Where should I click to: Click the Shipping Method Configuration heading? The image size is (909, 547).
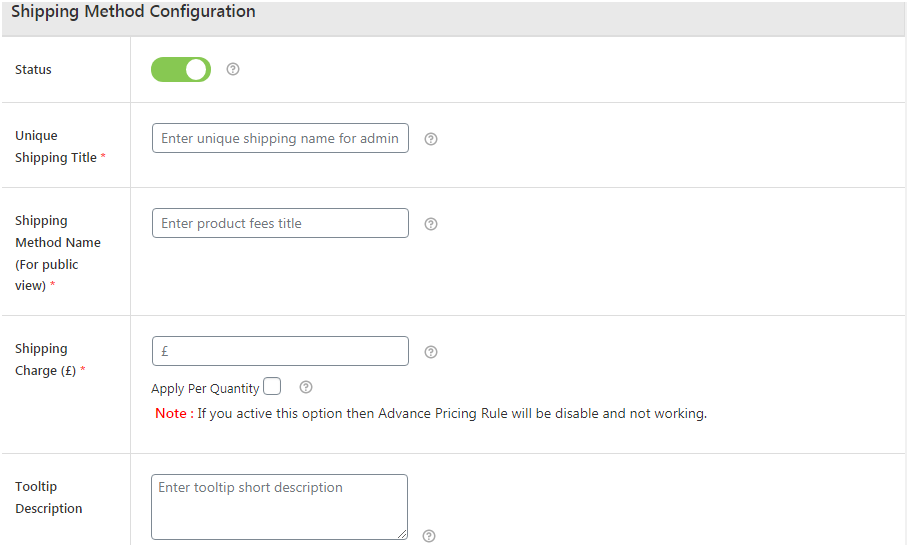[133, 12]
